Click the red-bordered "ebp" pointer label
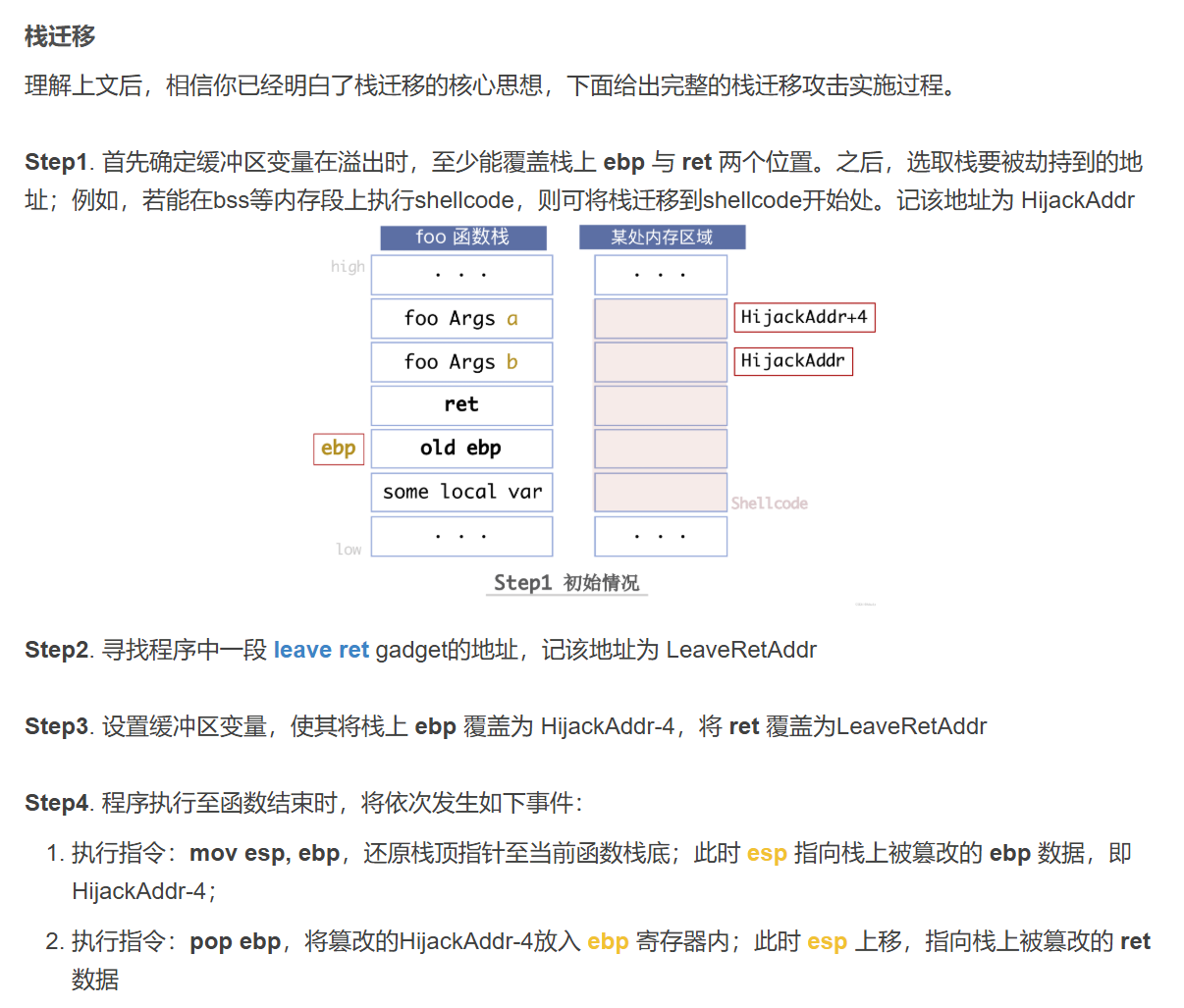 tap(339, 449)
